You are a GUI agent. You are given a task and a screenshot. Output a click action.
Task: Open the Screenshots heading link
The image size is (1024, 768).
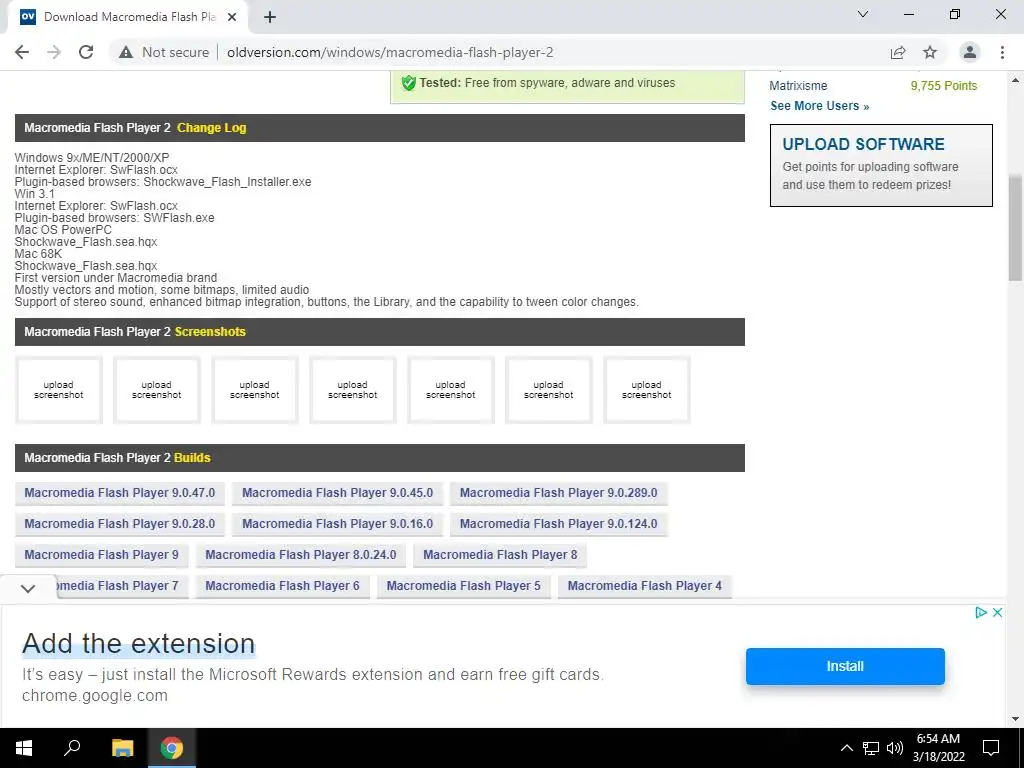210,332
